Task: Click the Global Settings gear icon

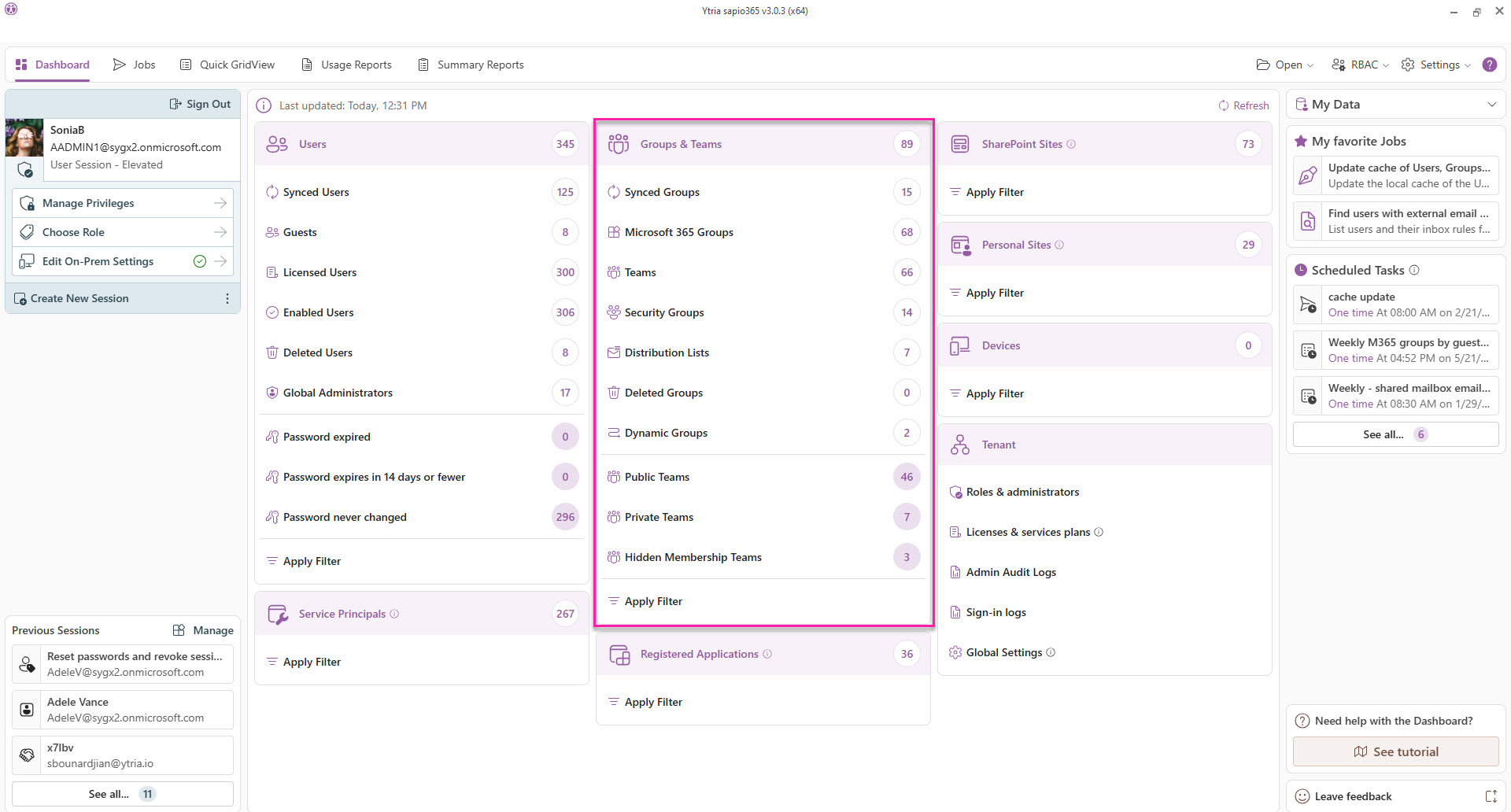Action: (955, 652)
